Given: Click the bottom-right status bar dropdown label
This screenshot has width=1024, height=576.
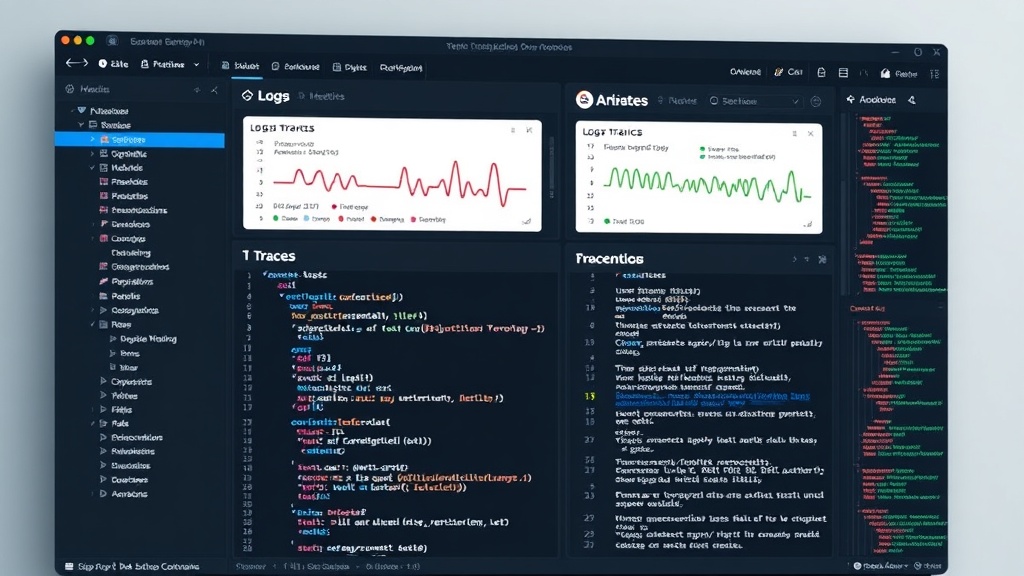Looking at the screenshot, I should (x=885, y=566).
